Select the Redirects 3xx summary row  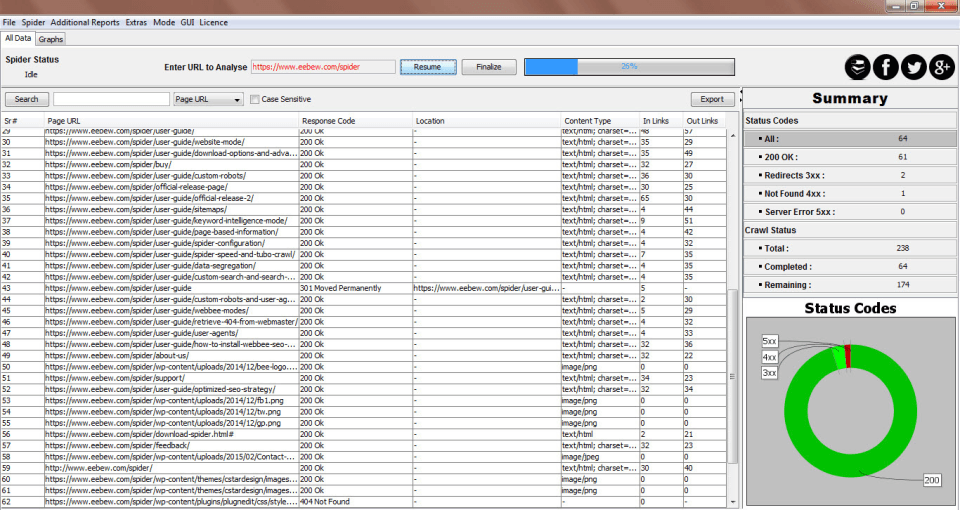pos(850,175)
